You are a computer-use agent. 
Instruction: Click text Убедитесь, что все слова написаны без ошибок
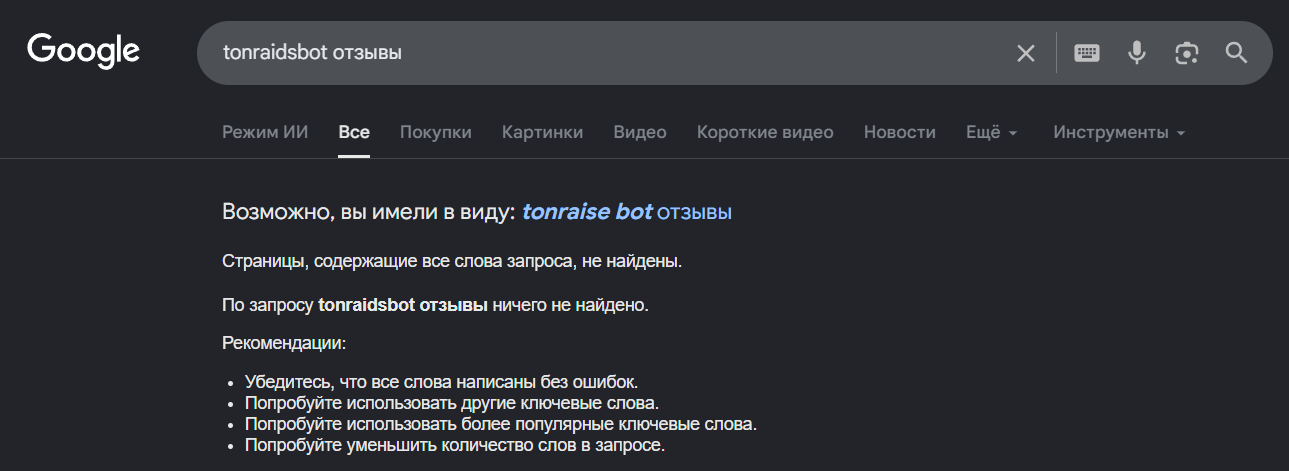[441, 382]
